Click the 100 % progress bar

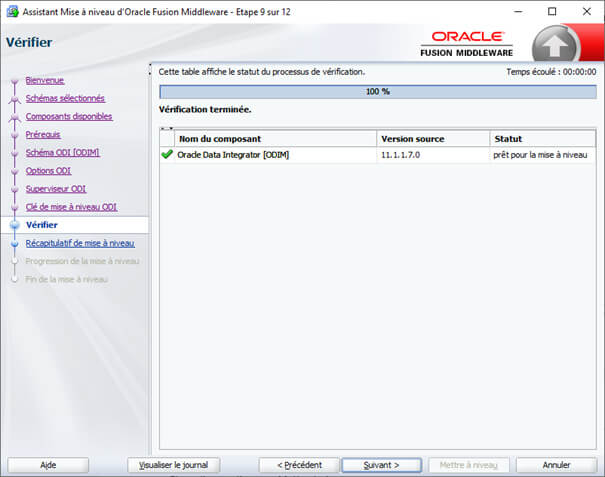point(378,92)
